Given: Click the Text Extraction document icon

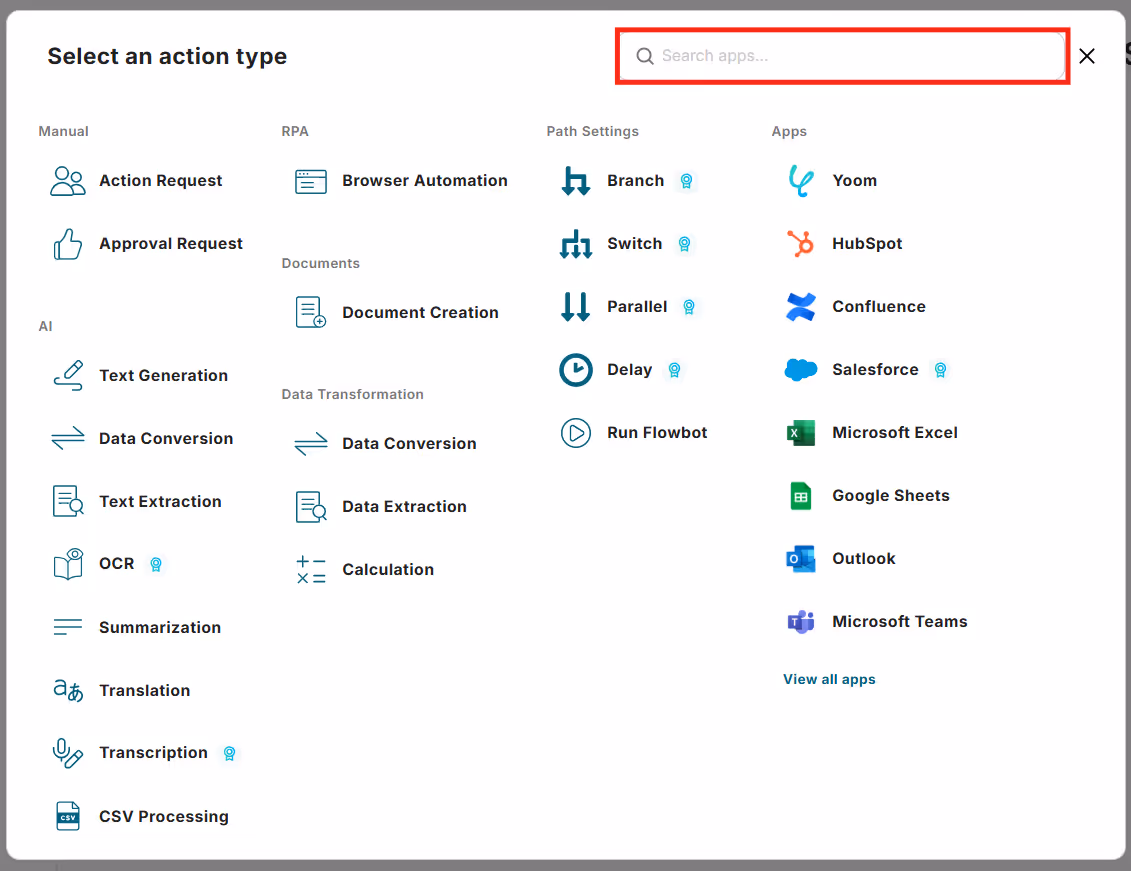Looking at the screenshot, I should (x=68, y=501).
